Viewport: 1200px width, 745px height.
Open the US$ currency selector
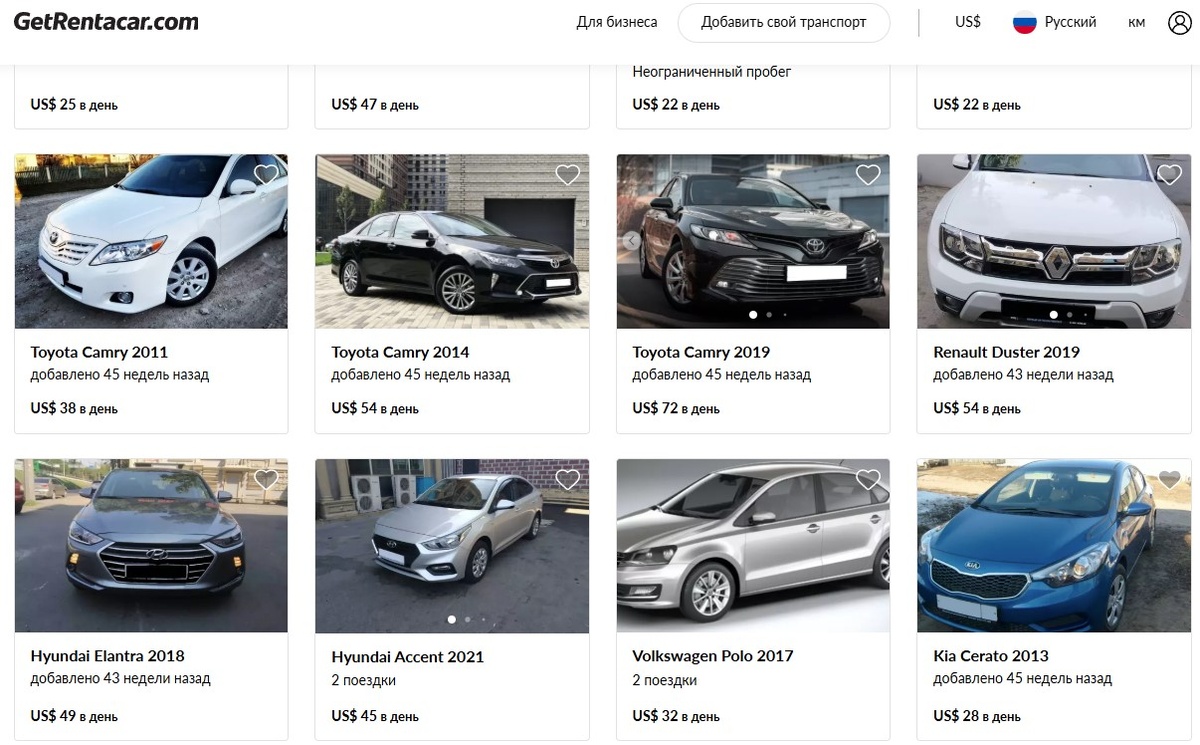966,21
